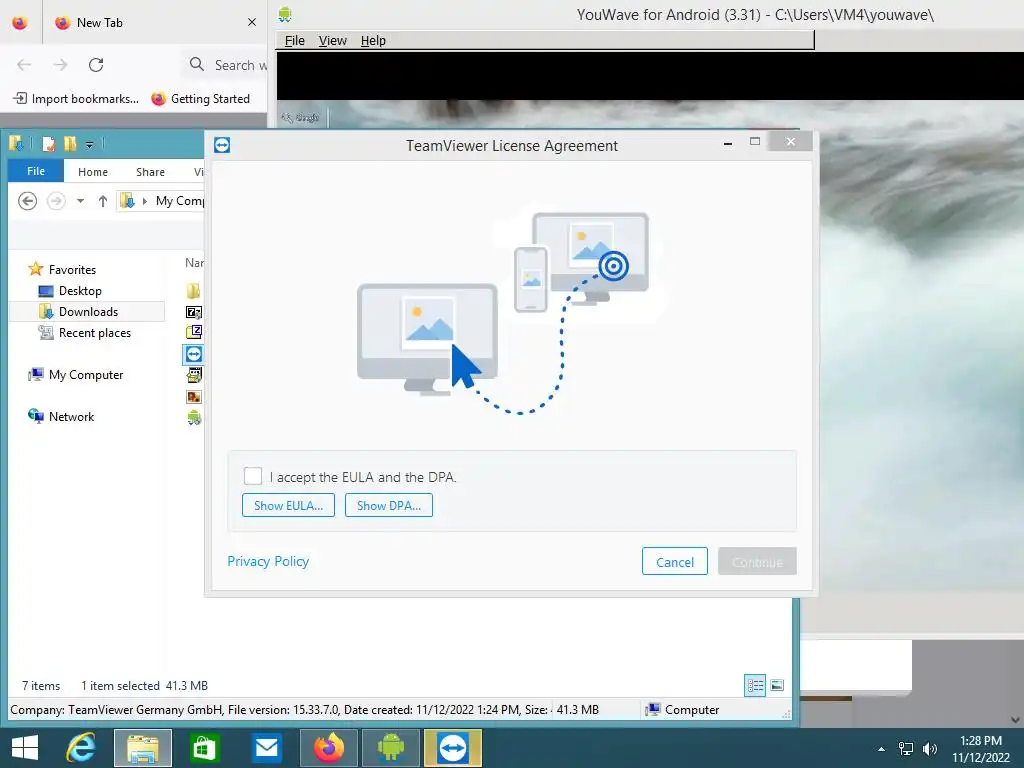
Task: Open the Help menu in YouWave
Action: (373, 40)
